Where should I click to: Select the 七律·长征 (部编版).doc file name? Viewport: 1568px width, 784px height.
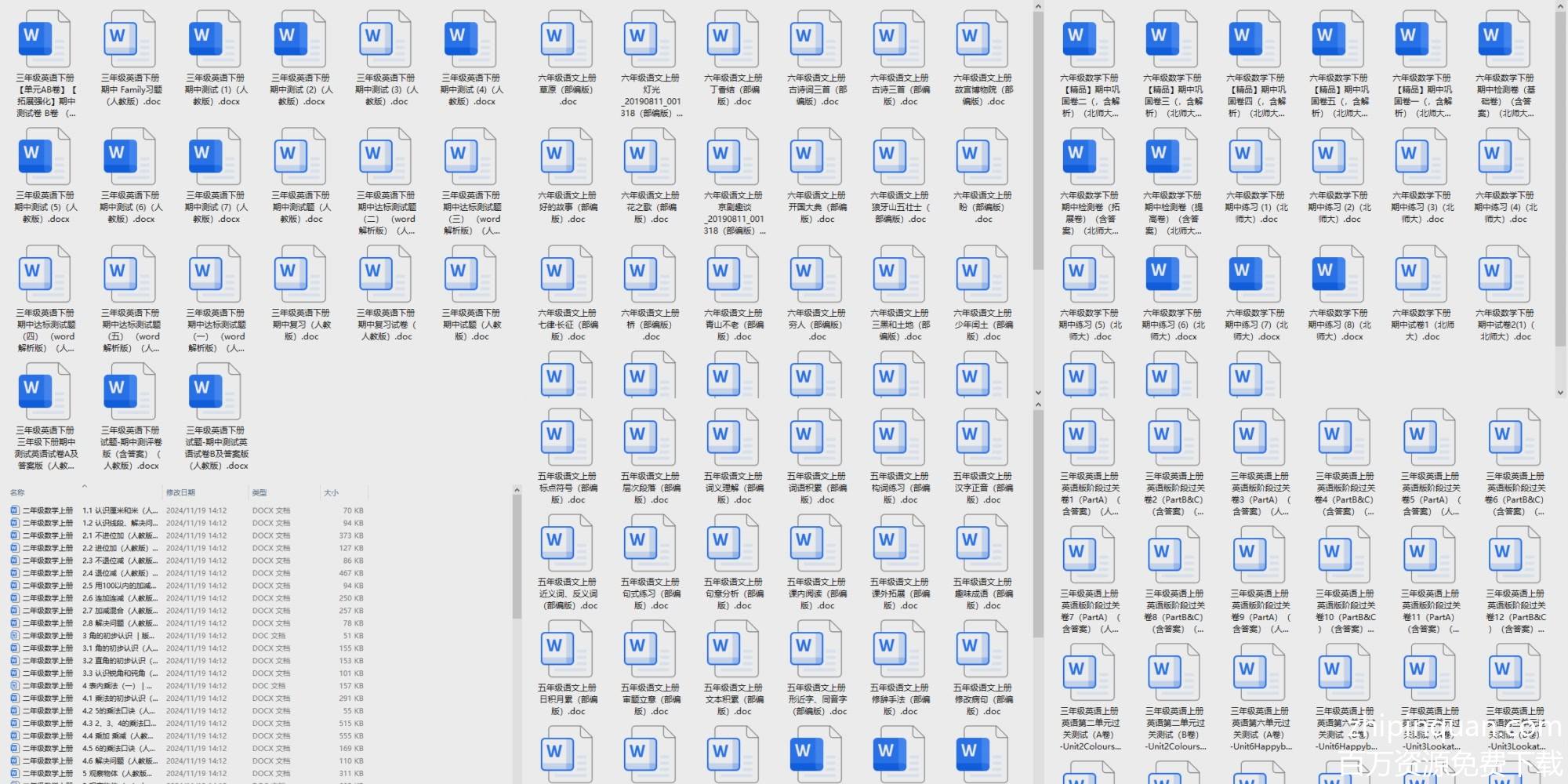[x=567, y=325]
